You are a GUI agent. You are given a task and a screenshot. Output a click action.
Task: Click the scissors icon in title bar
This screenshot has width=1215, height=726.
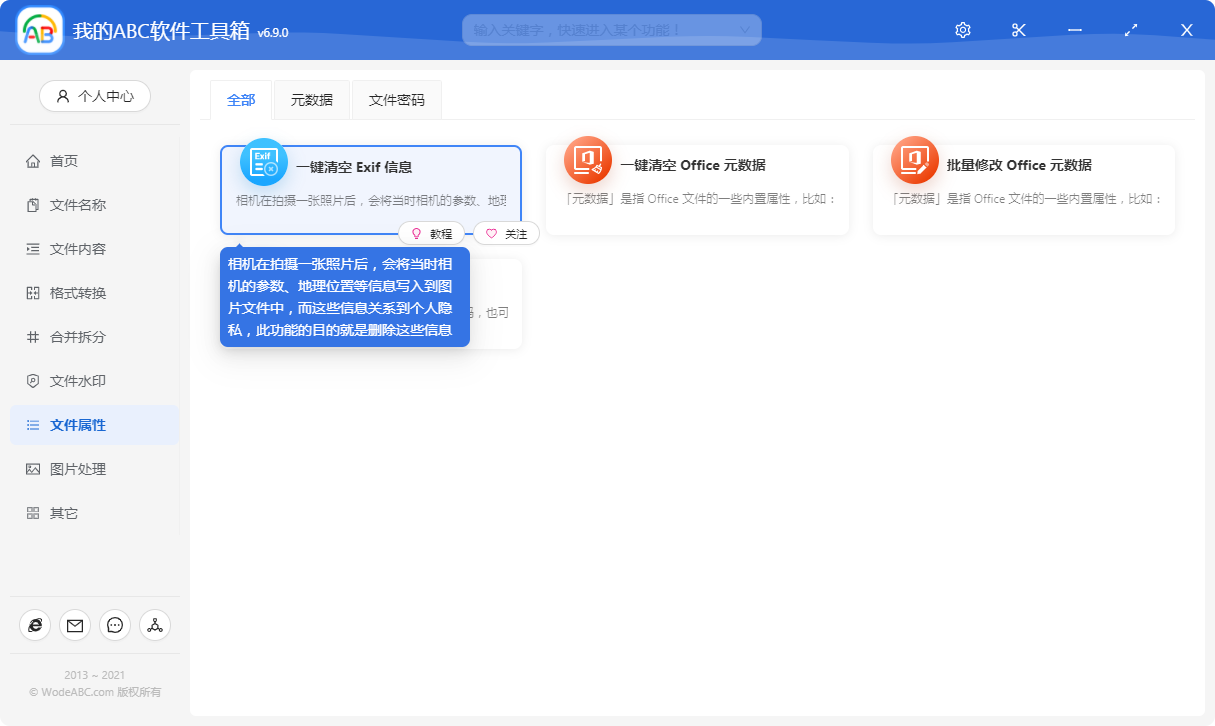click(1019, 30)
